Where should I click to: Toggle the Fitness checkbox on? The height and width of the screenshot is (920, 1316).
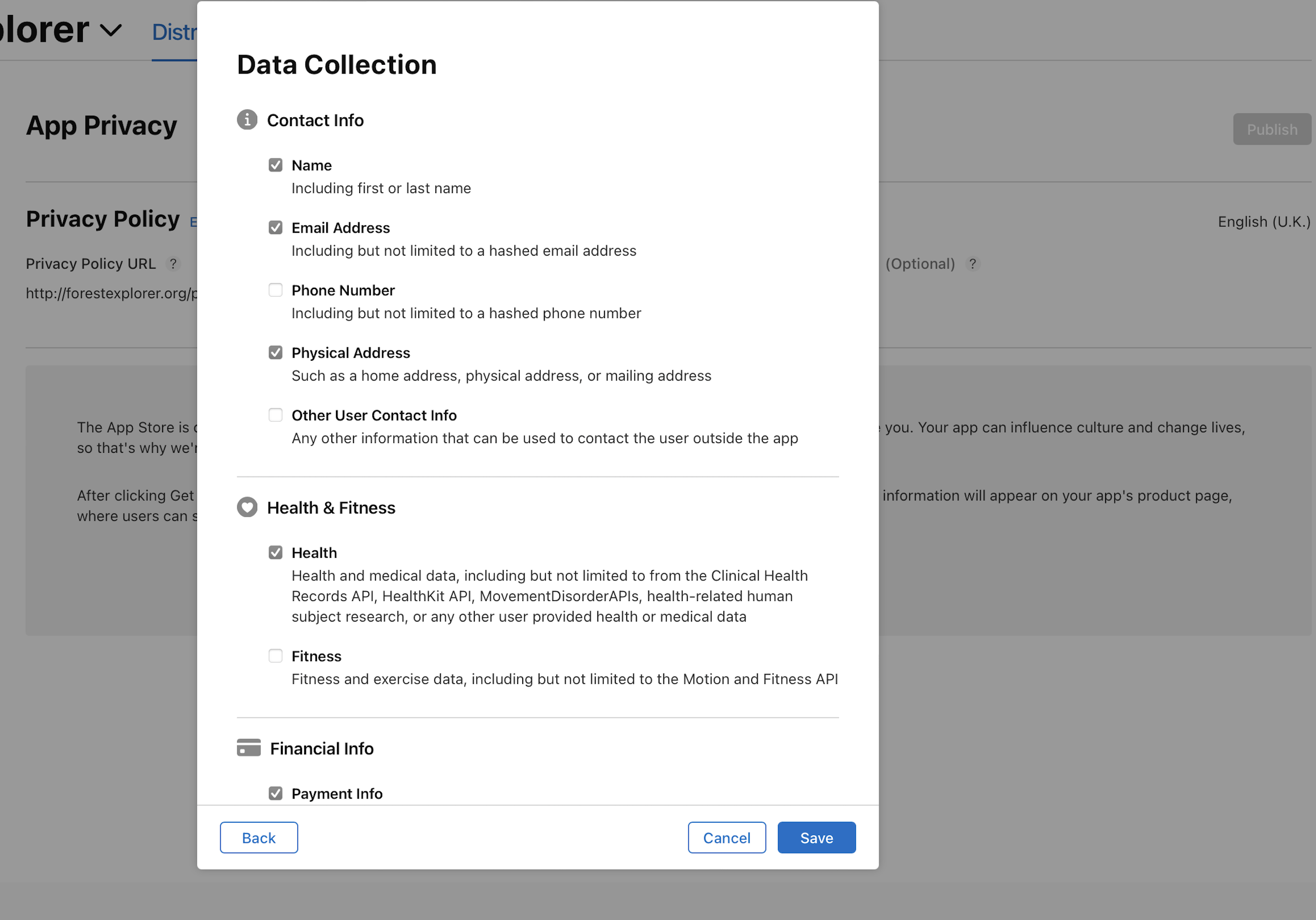pyautogui.click(x=275, y=655)
